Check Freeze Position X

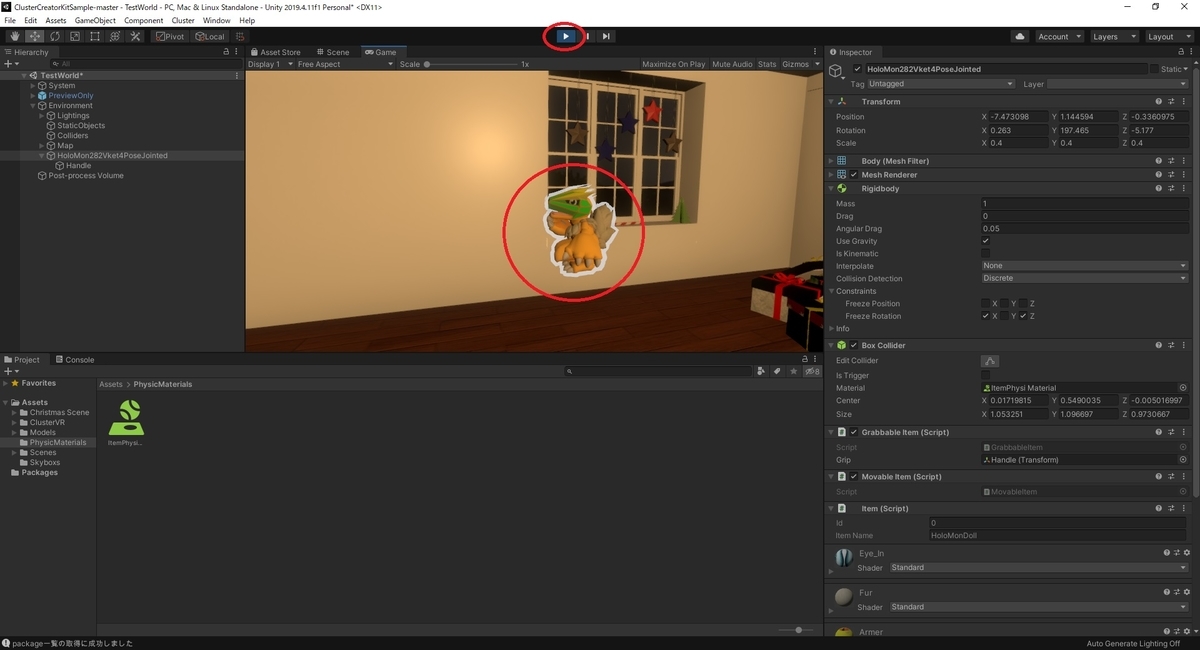[x=986, y=304]
